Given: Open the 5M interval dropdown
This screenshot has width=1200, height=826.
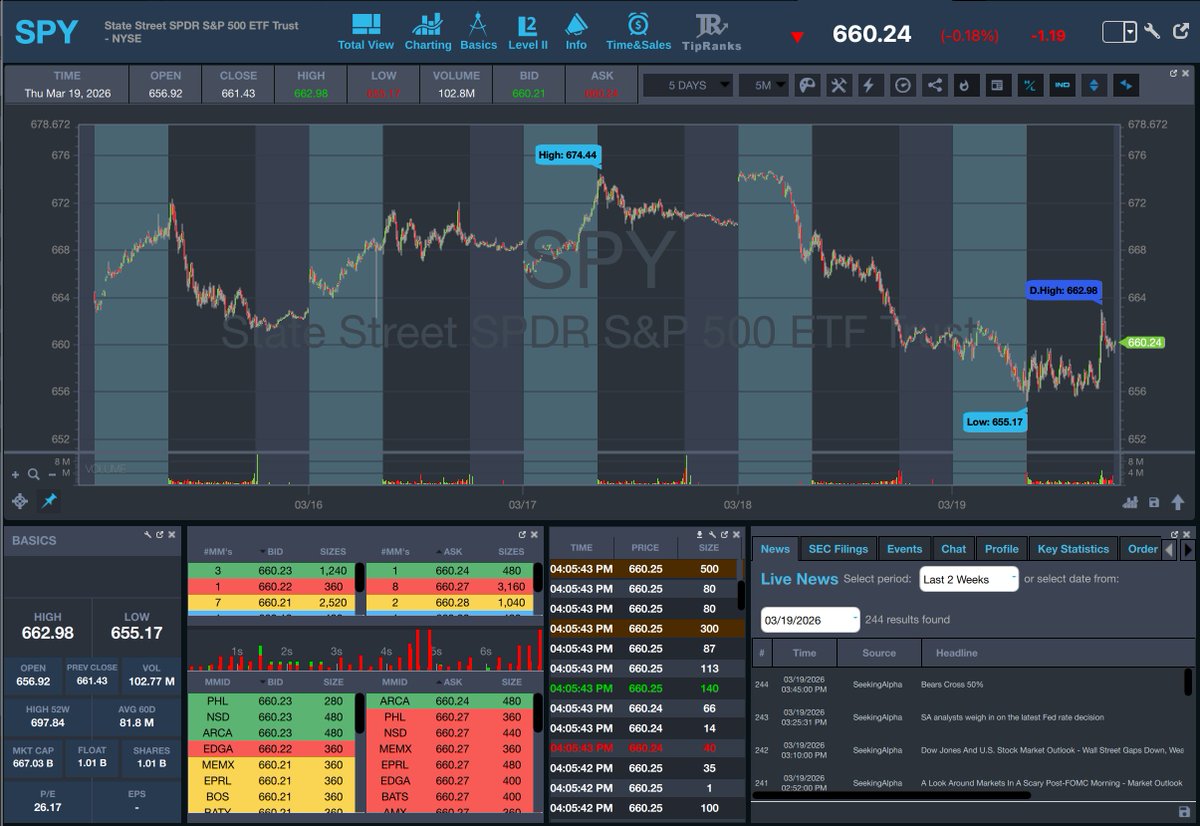Looking at the screenshot, I should (764, 85).
